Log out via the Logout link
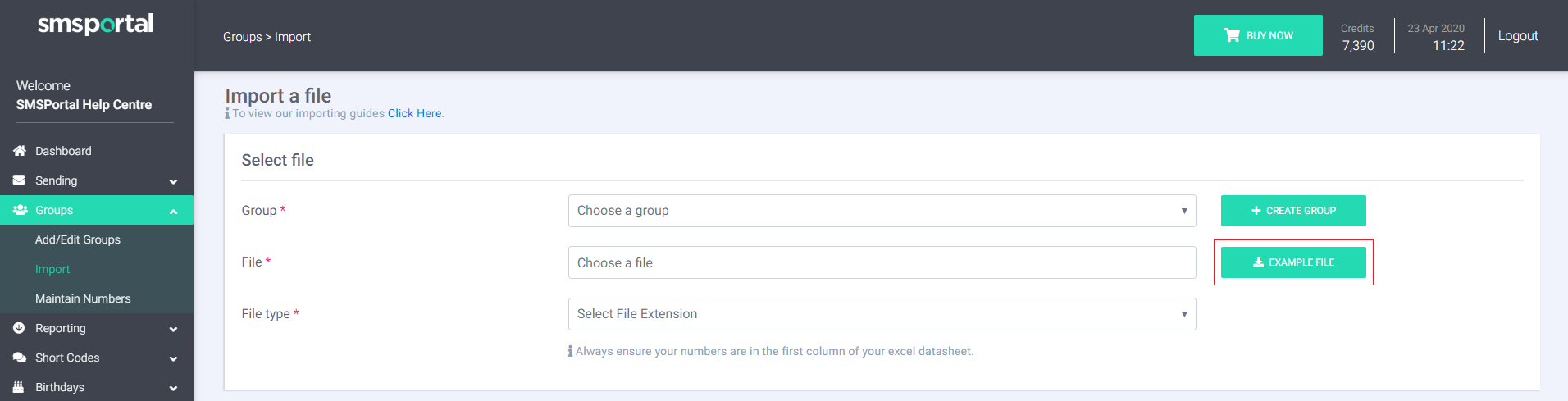 point(1517,36)
